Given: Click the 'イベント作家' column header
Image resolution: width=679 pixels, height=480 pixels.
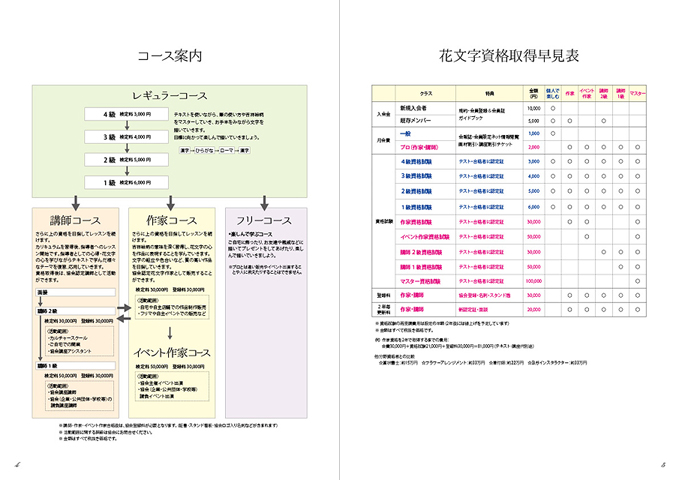Looking at the screenshot, I should pyautogui.click(x=587, y=94).
